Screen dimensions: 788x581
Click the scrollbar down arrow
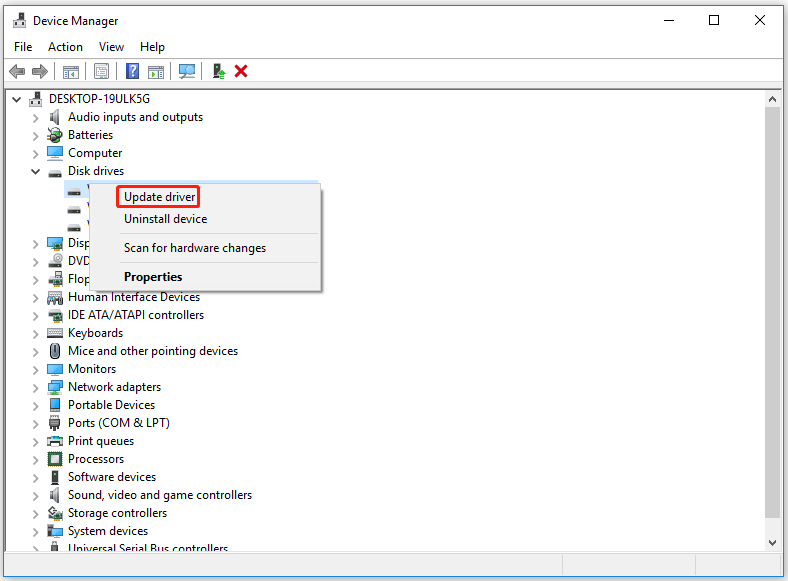click(772, 543)
